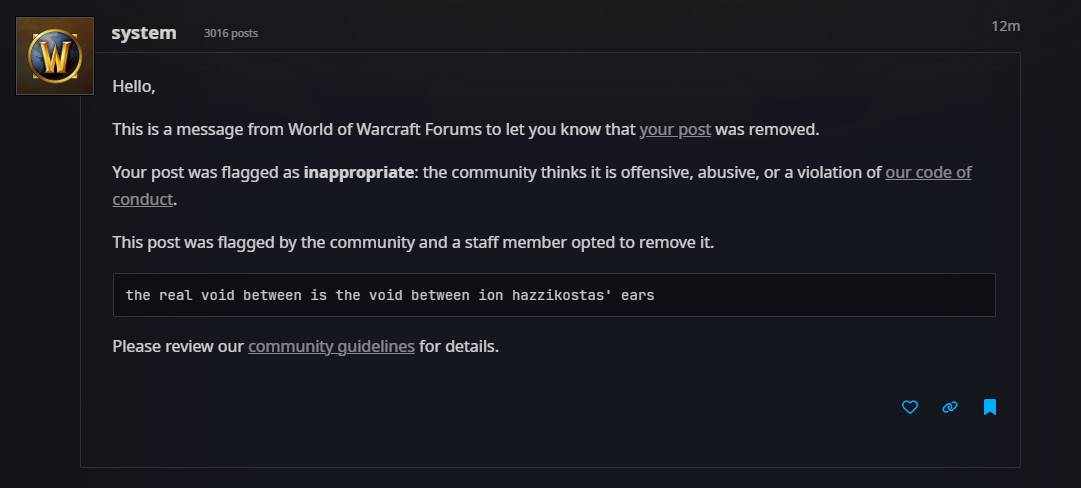
Task: Click the underlined word "conduct"
Action: coord(143,200)
